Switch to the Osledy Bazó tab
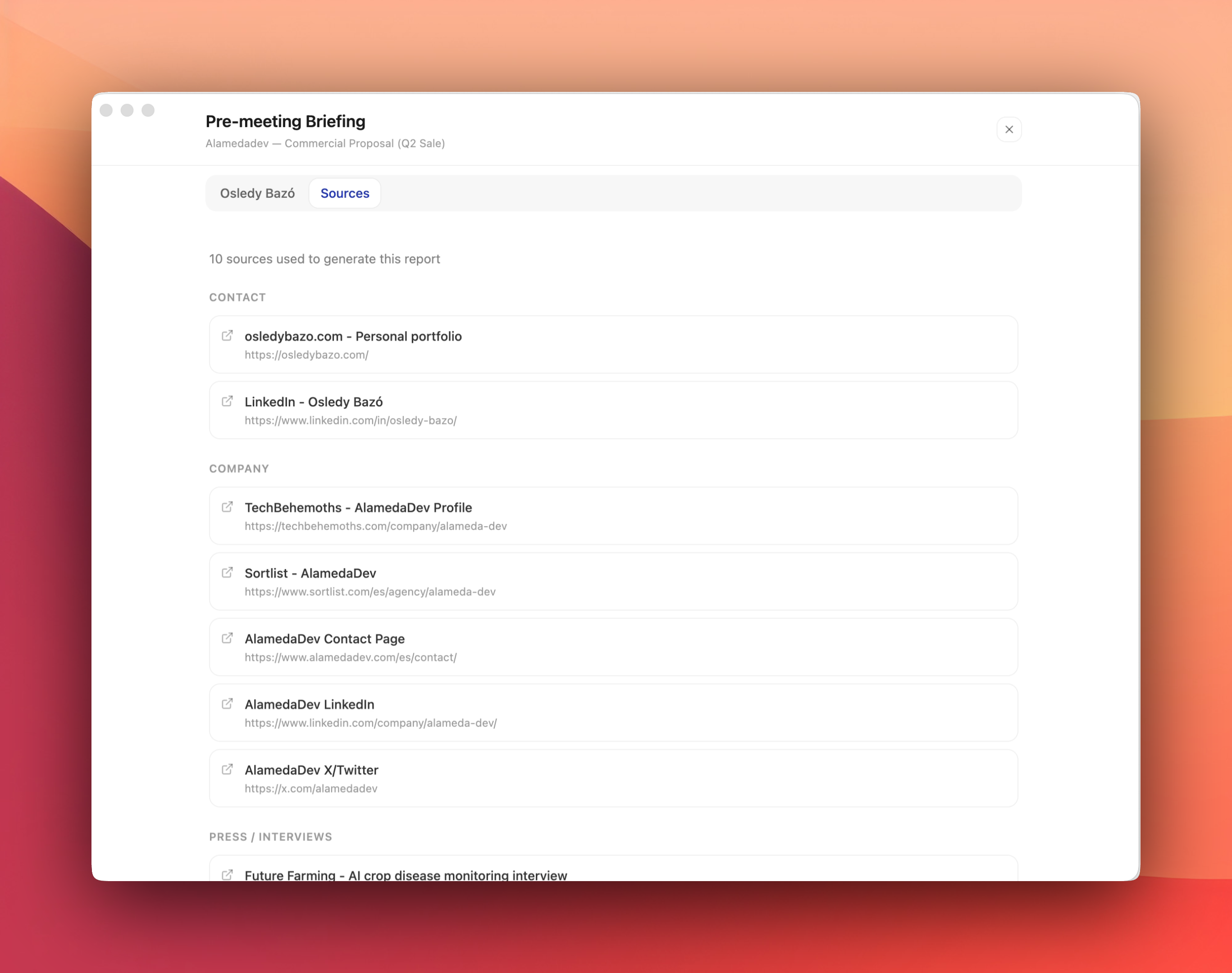This screenshot has width=1232, height=973. tap(256, 193)
